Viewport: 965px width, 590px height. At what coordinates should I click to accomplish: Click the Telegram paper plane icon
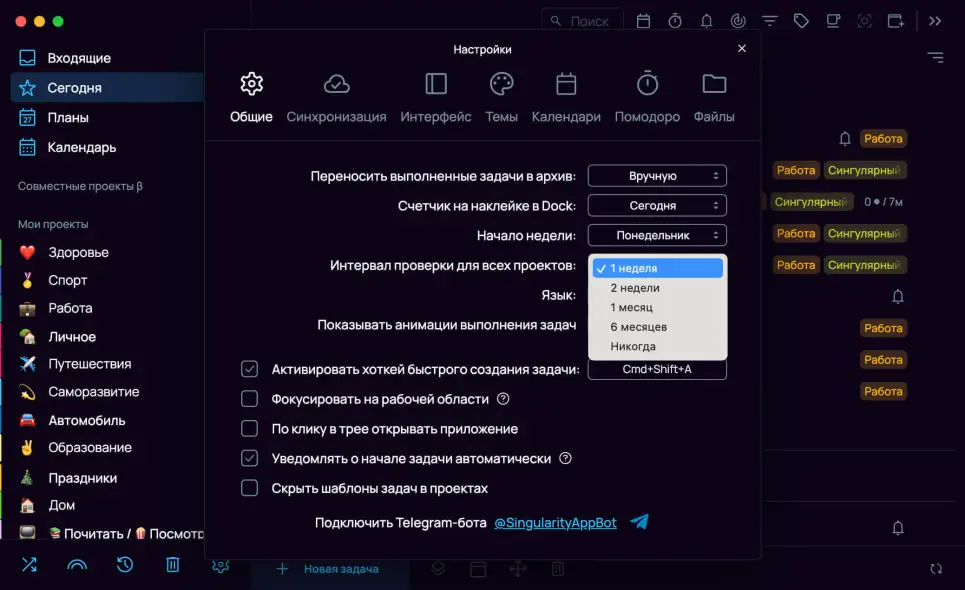(640, 522)
